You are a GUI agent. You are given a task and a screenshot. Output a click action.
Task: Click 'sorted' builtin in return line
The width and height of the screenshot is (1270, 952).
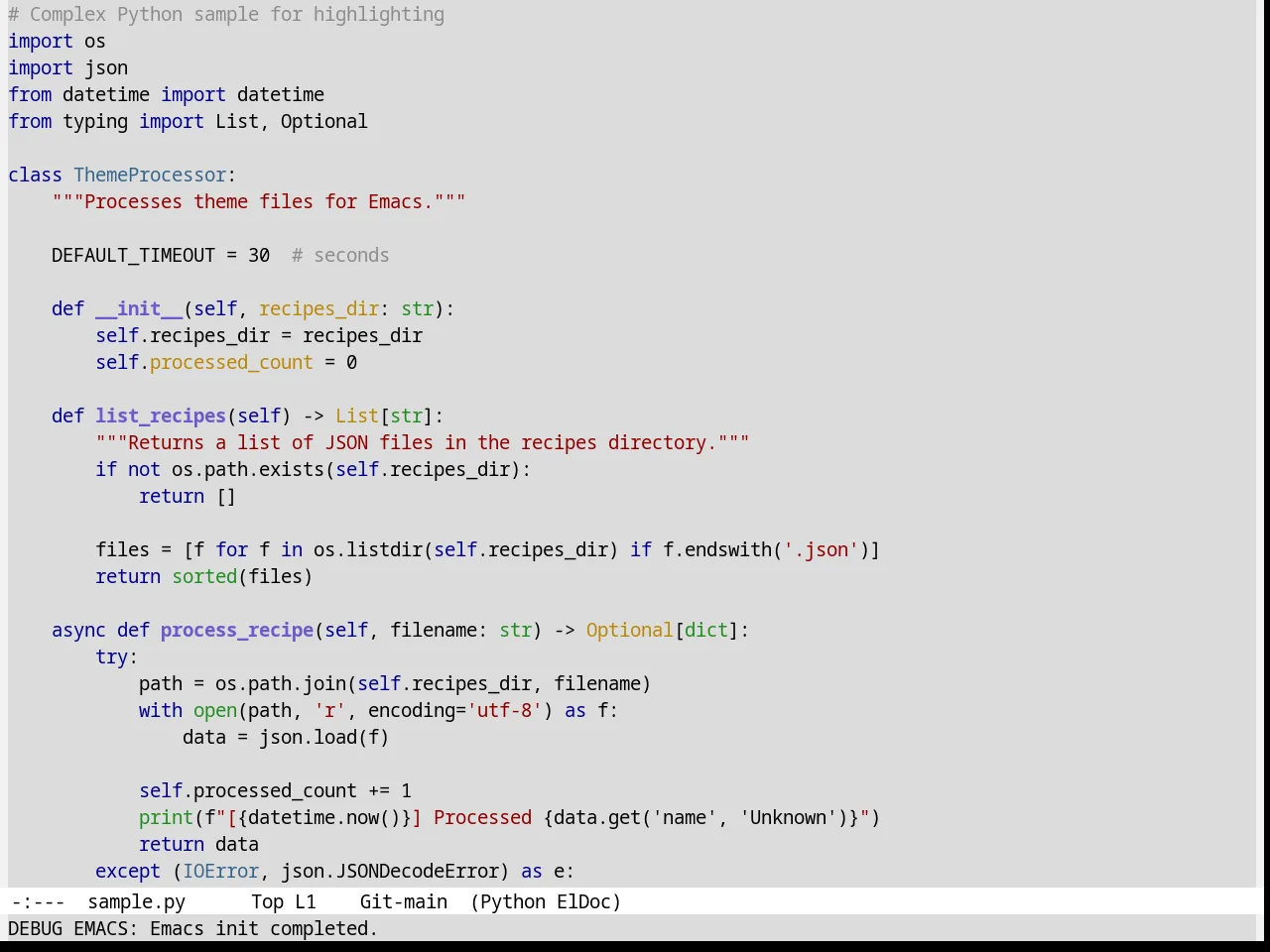pyautogui.click(x=204, y=576)
